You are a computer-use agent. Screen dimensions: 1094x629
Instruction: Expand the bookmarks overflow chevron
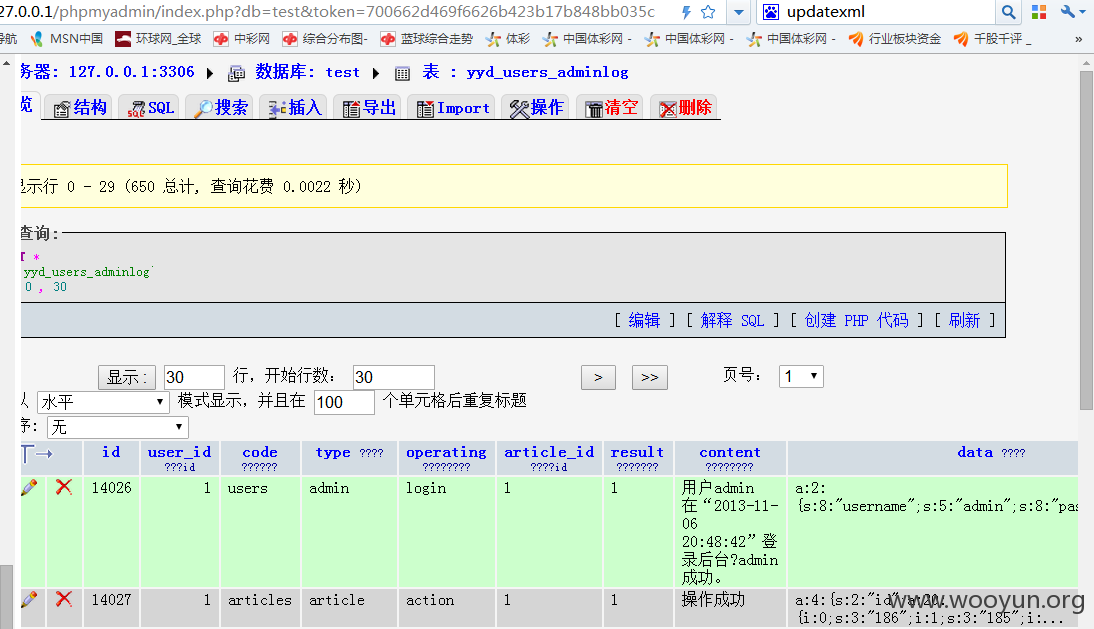point(1078,39)
